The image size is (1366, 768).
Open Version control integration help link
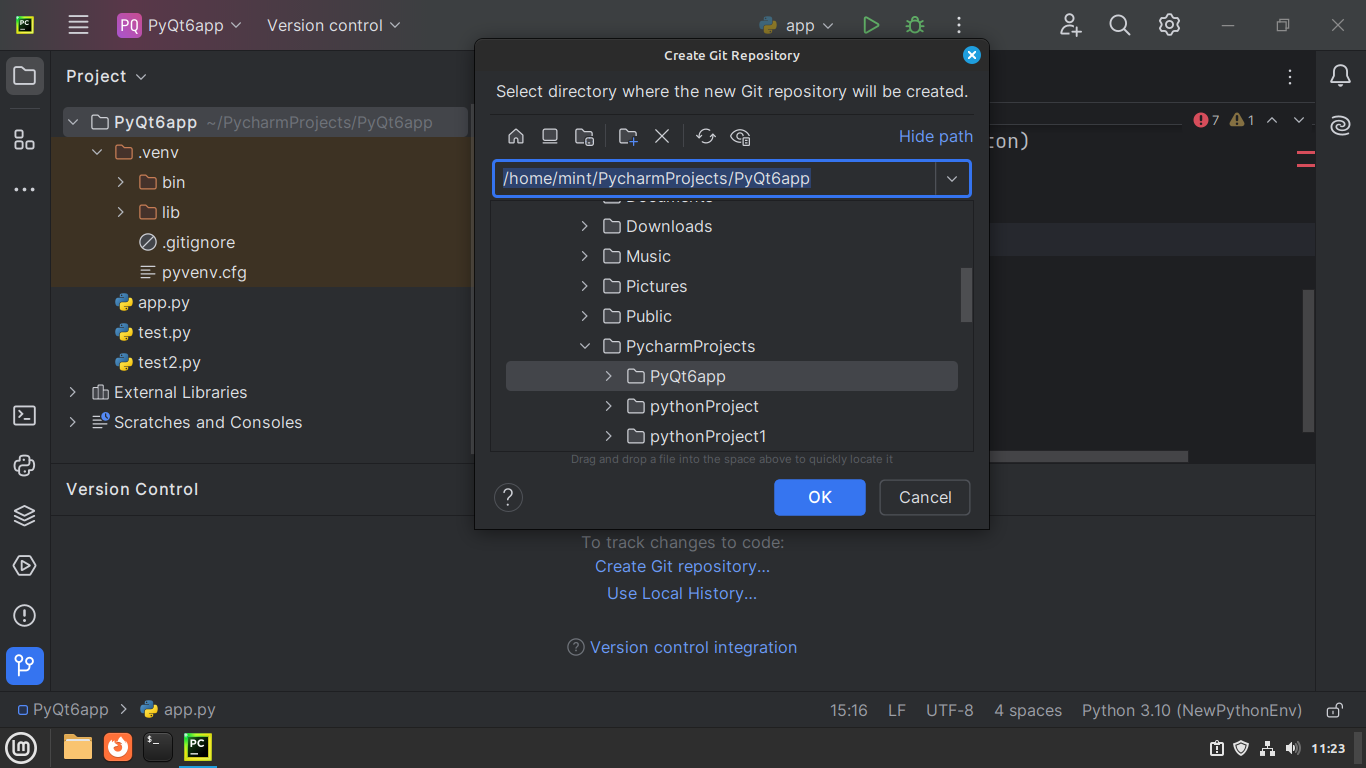694,647
